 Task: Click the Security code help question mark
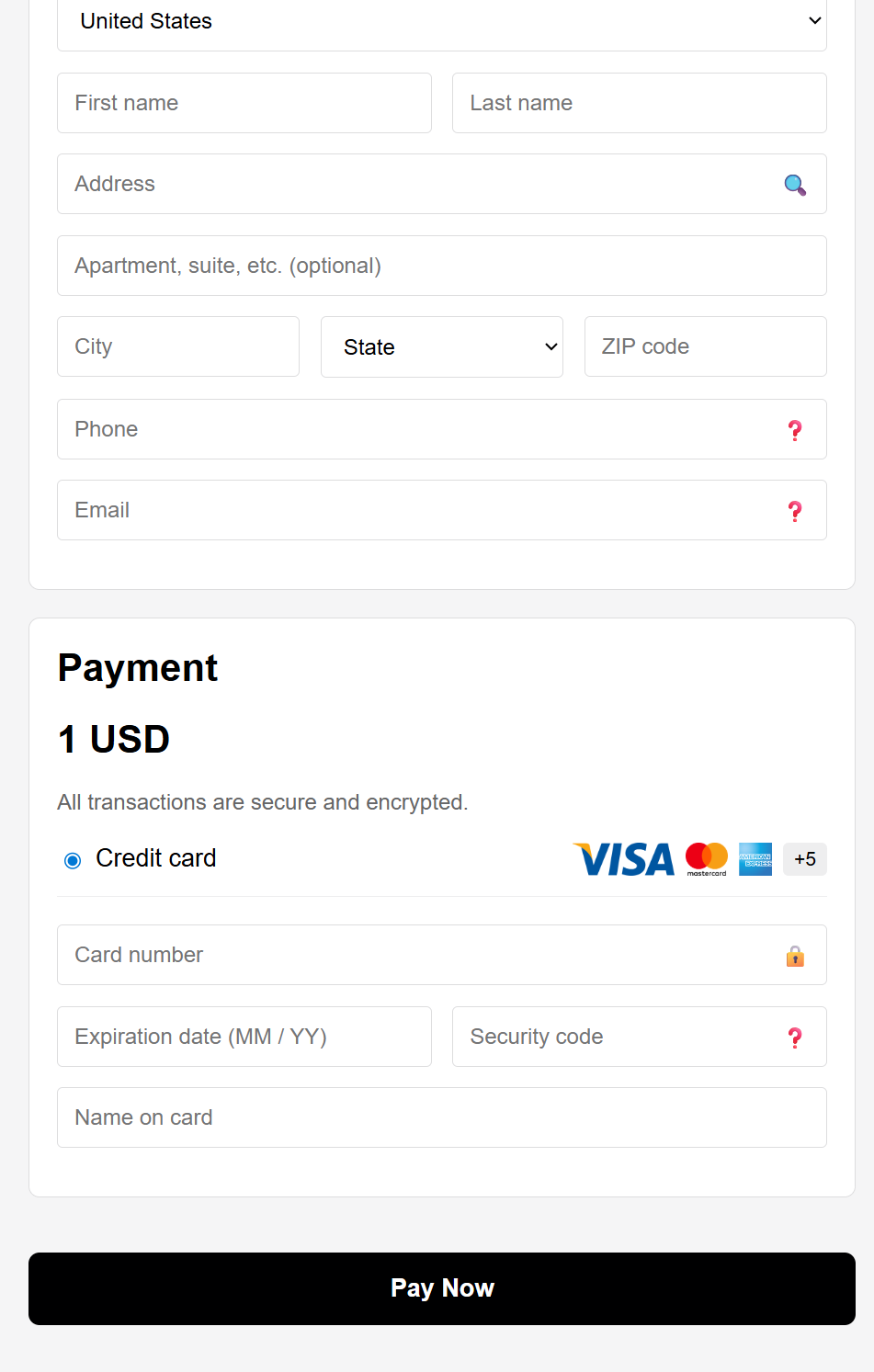[795, 1038]
